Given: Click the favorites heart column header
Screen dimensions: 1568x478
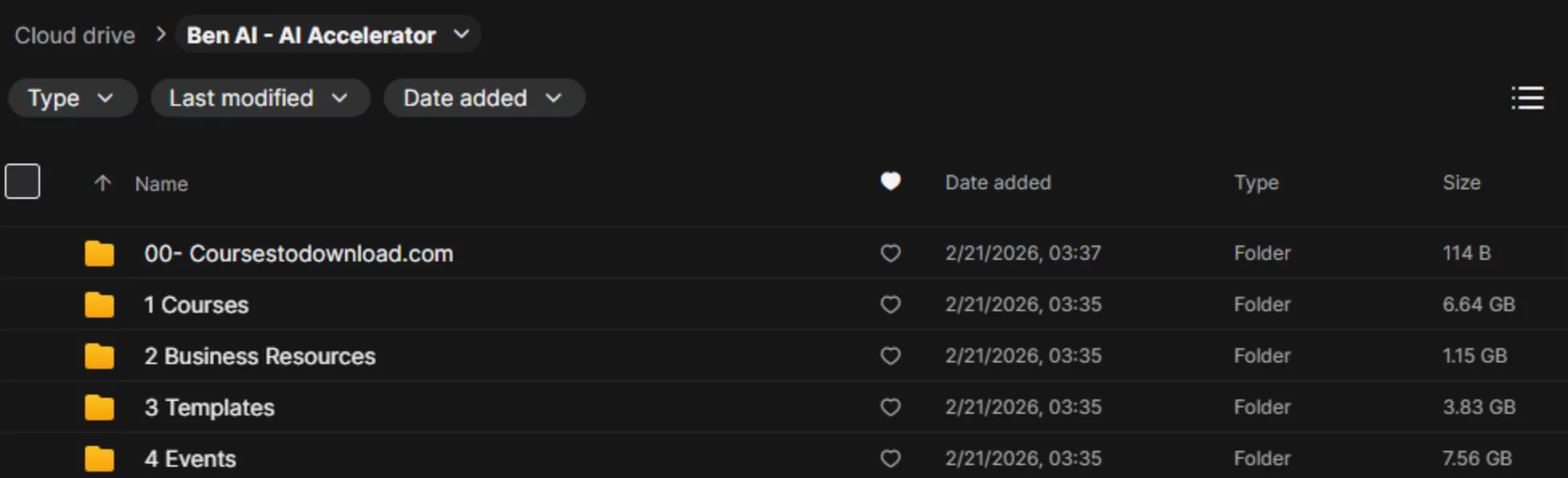Looking at the screenshot, I should click(x=890, y=182).
